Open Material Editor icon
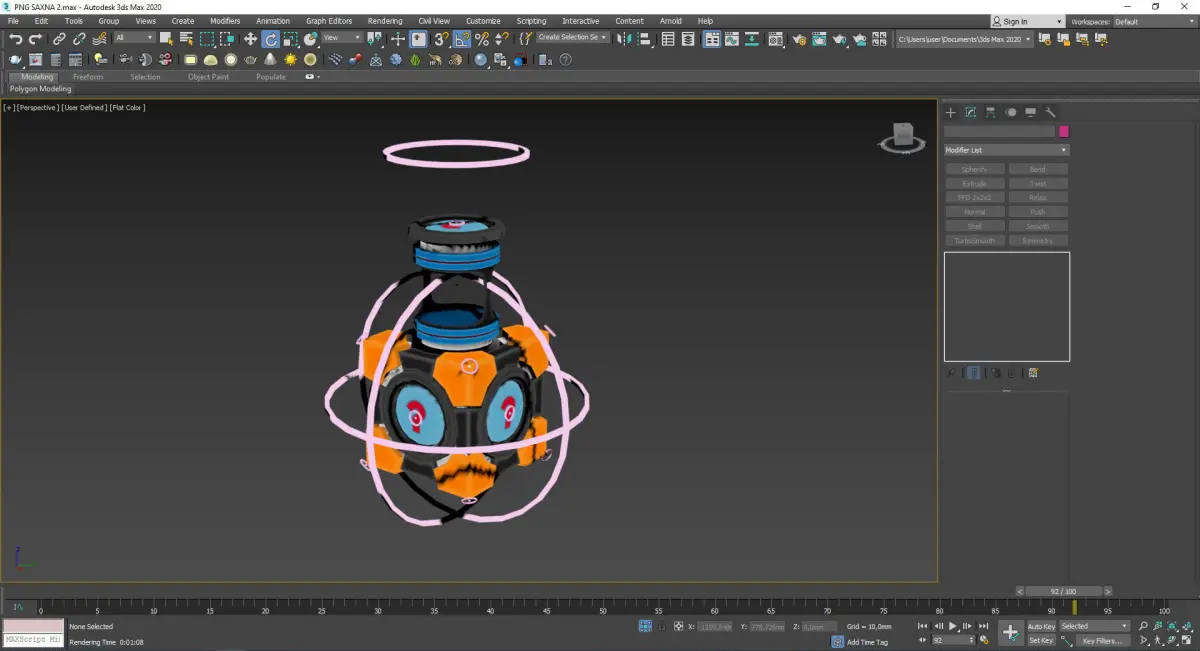 click(x=775, y=39)
